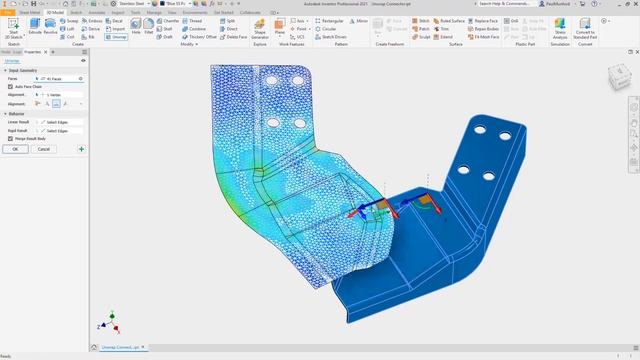Click Convert to Standard Part

[585, 29]
